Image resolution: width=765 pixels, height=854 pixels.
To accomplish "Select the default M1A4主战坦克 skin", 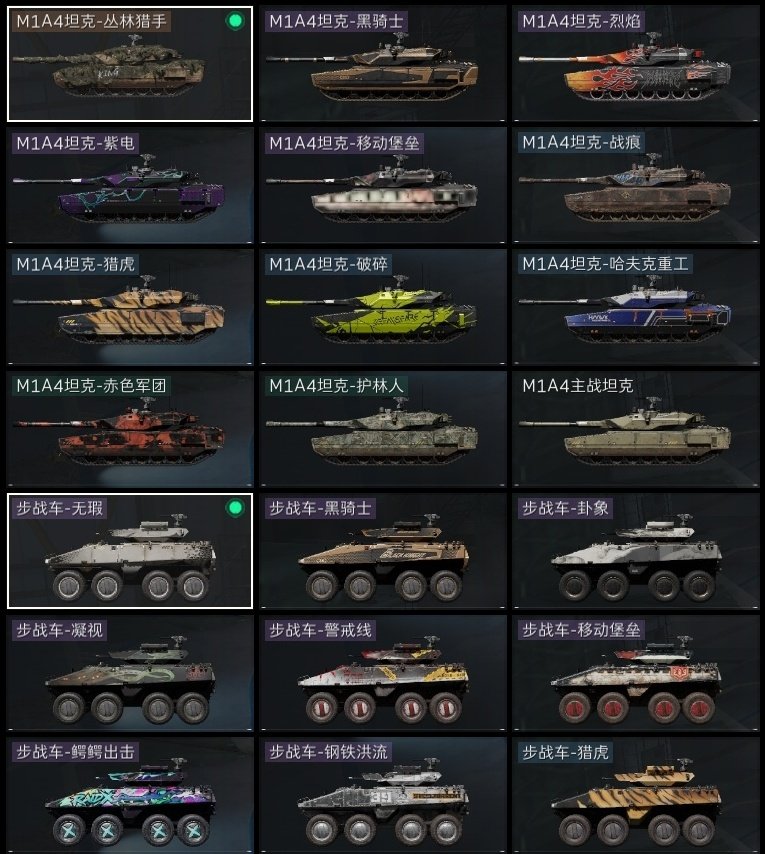I will pos(635,429).
